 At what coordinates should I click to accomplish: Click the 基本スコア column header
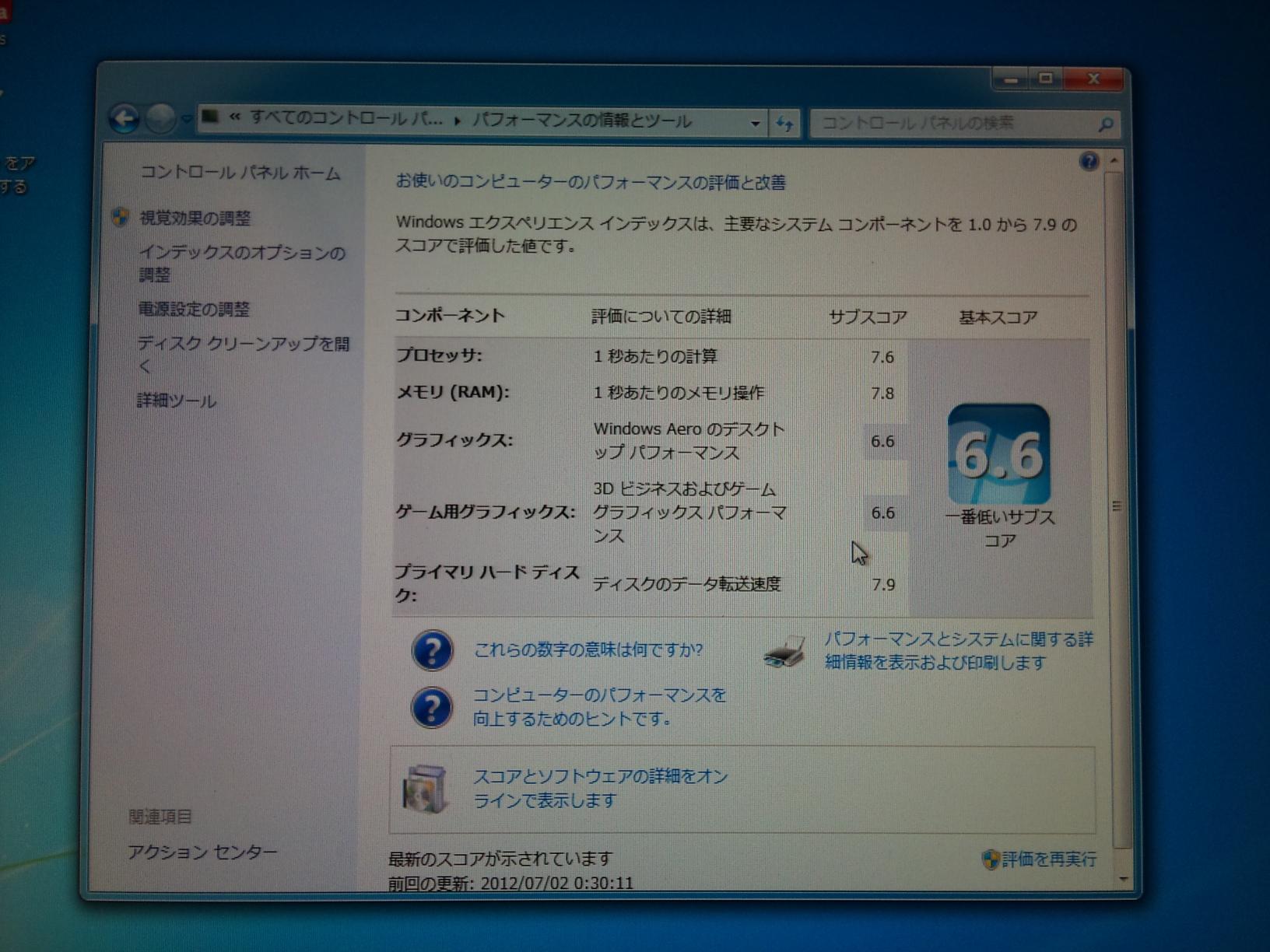998,317
